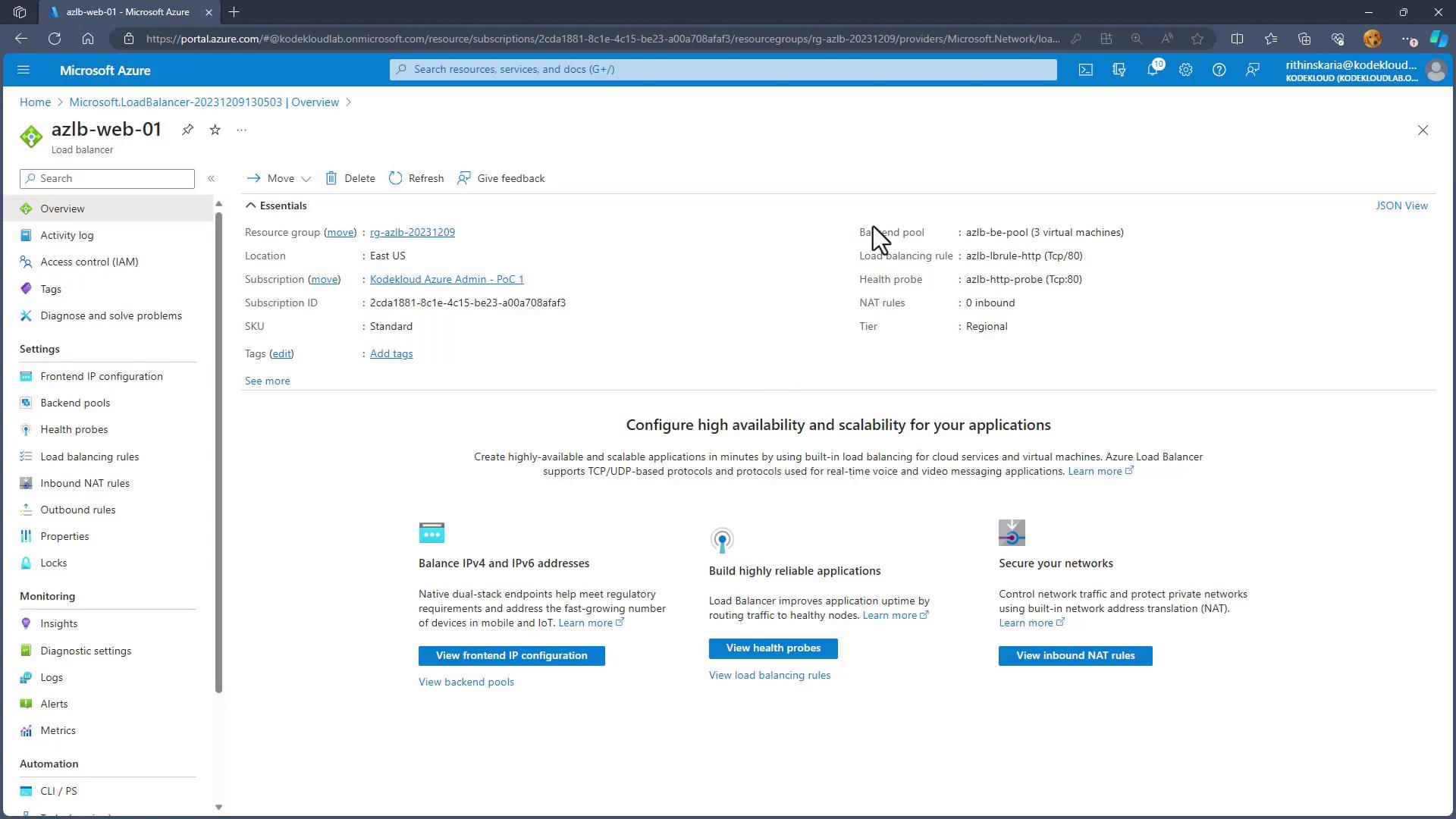
Task: Refresh the load balancer overview
Action: point(416,178)
